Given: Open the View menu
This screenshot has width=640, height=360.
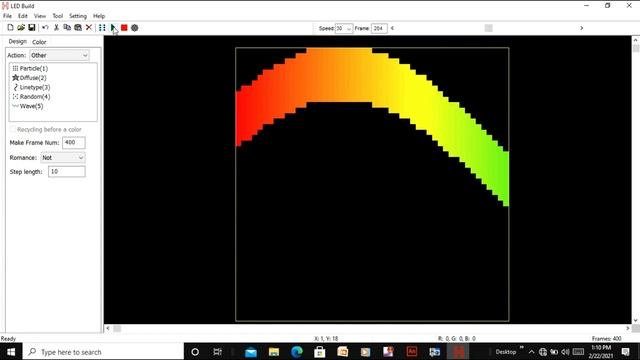Looking at the screenshot, I should pyautogui.click(x=40, y=16).
